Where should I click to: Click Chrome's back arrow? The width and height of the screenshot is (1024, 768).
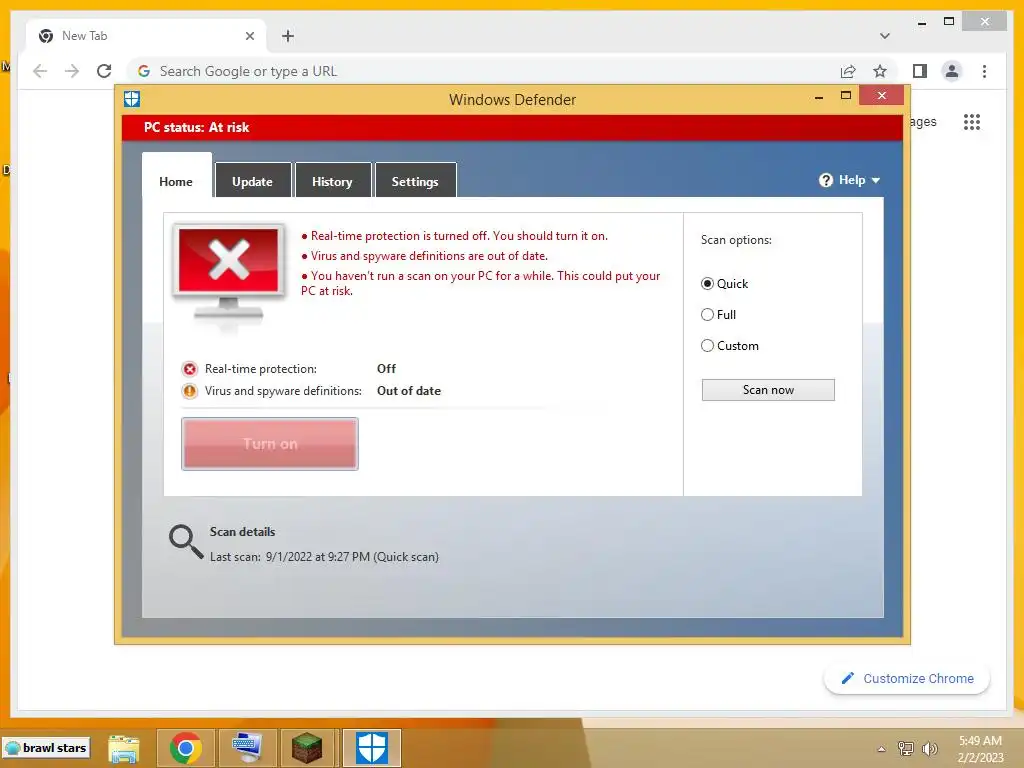pyautogui.click(x=40, y=71)
